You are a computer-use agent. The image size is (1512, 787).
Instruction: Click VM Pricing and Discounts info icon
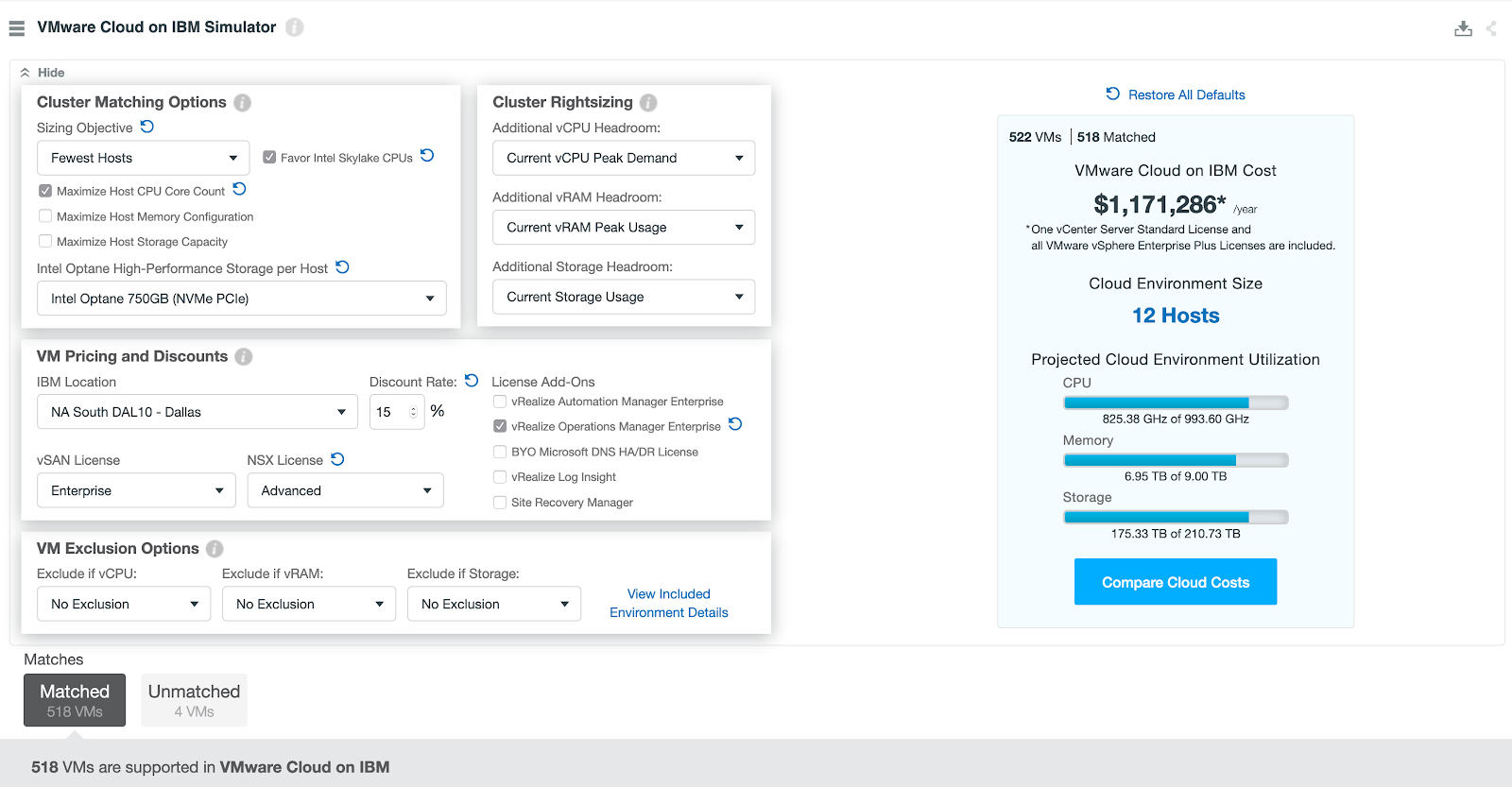244,356
